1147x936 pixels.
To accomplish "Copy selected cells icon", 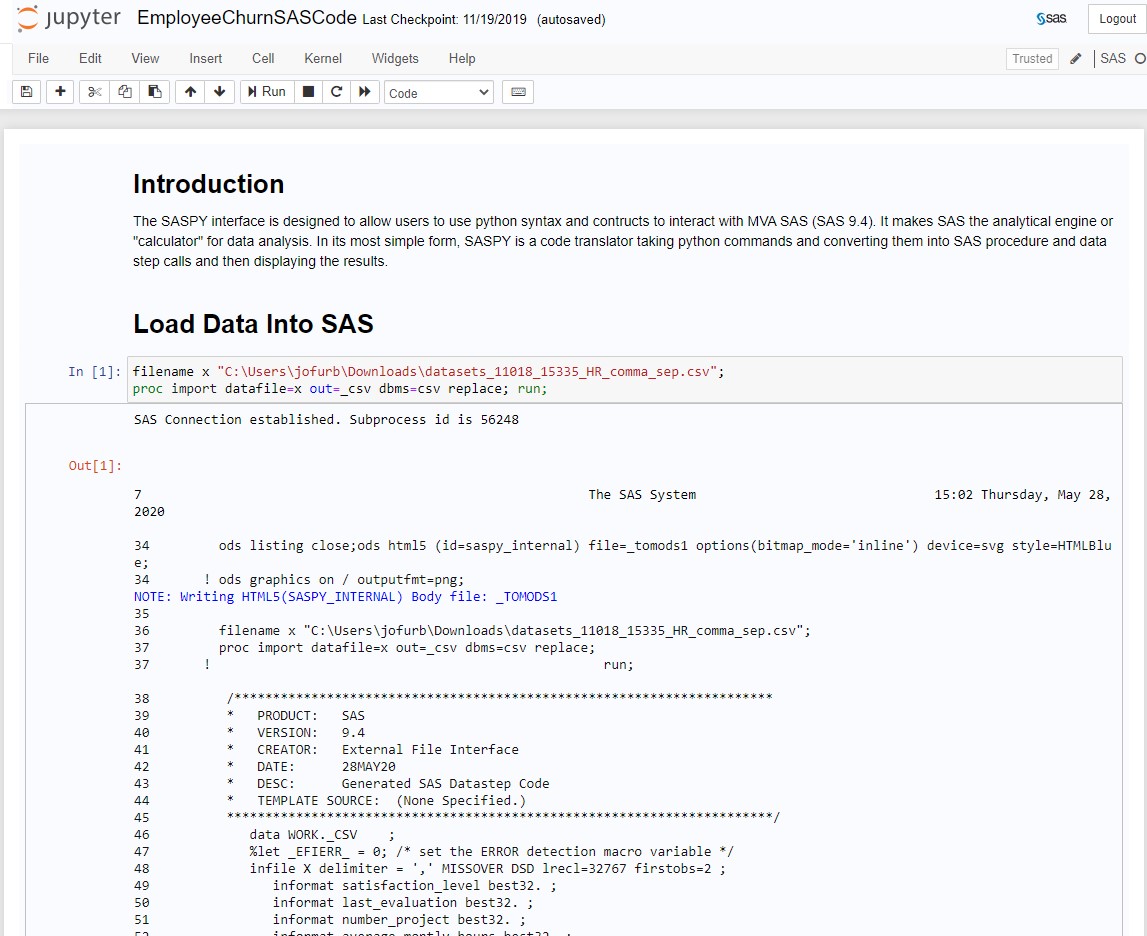I will [x=125, y=92].
